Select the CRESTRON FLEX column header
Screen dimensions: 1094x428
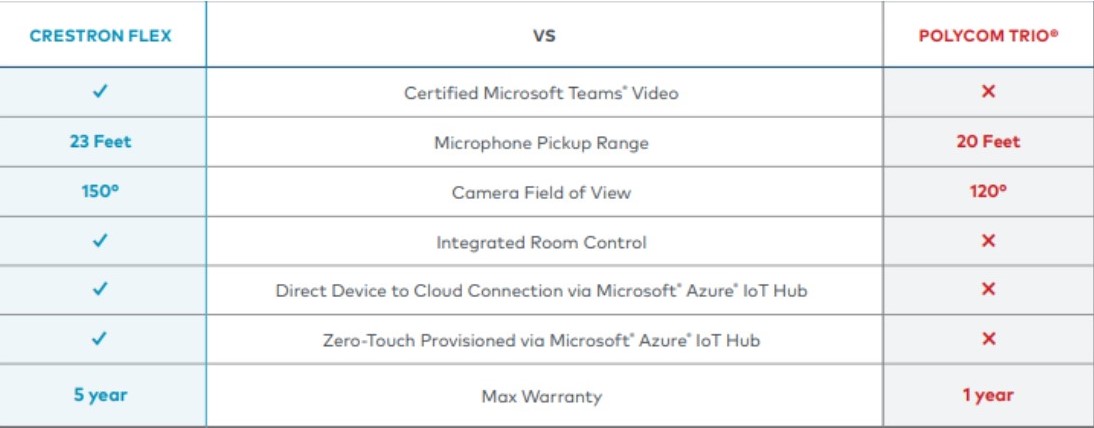100,36
